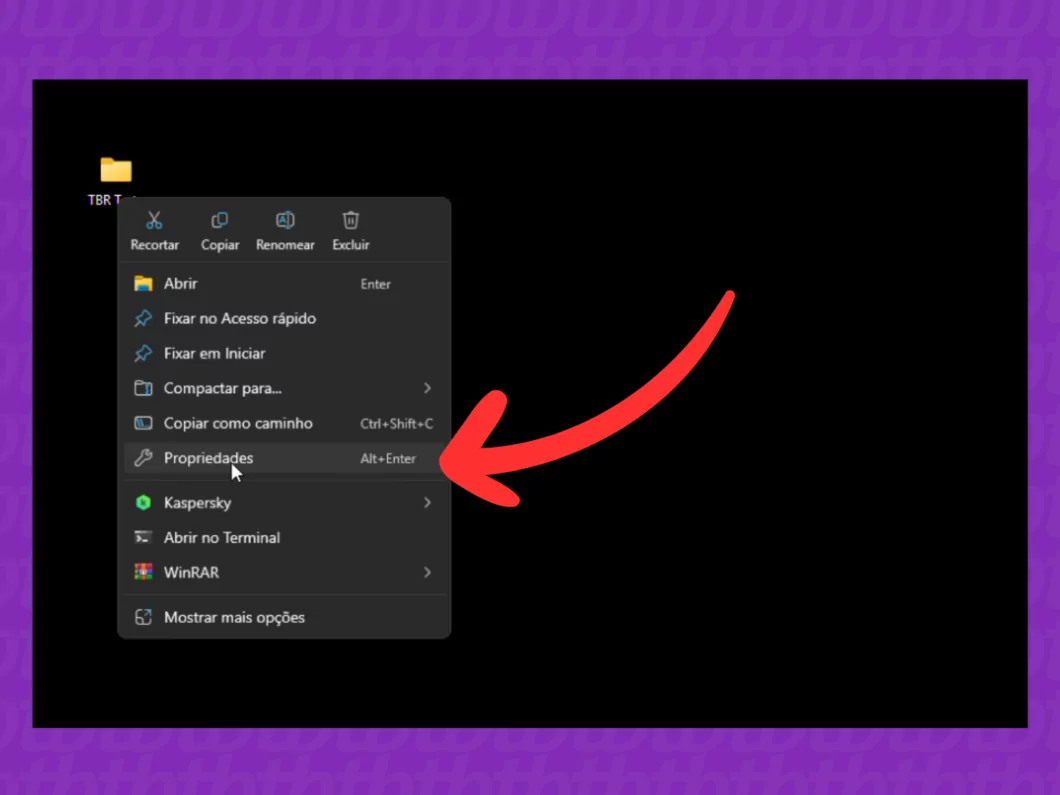The height and width of the screenshot is (795, 1060).
Task: Click the wrench icon beside Propriedades
Action: tap(143, 458)
